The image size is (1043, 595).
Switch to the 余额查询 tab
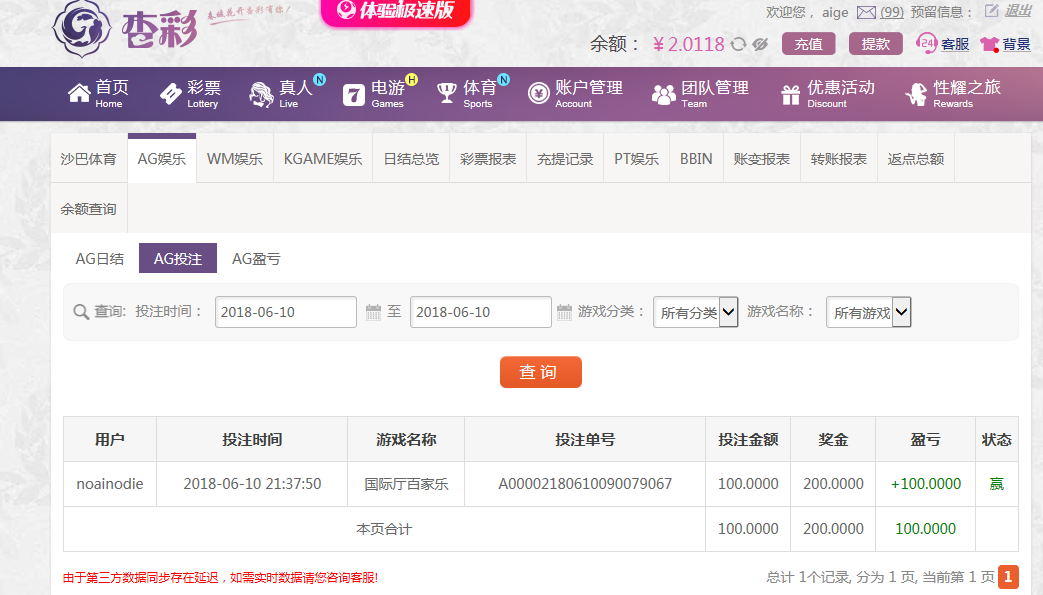point(88,209)
